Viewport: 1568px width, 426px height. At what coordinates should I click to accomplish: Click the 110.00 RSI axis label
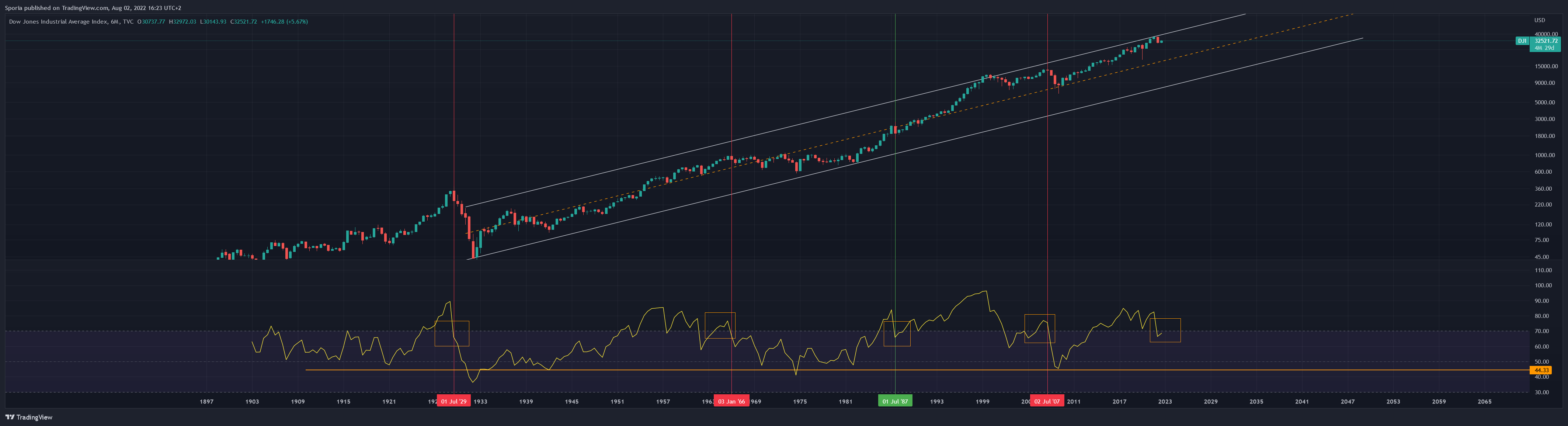click(1544, 270)
